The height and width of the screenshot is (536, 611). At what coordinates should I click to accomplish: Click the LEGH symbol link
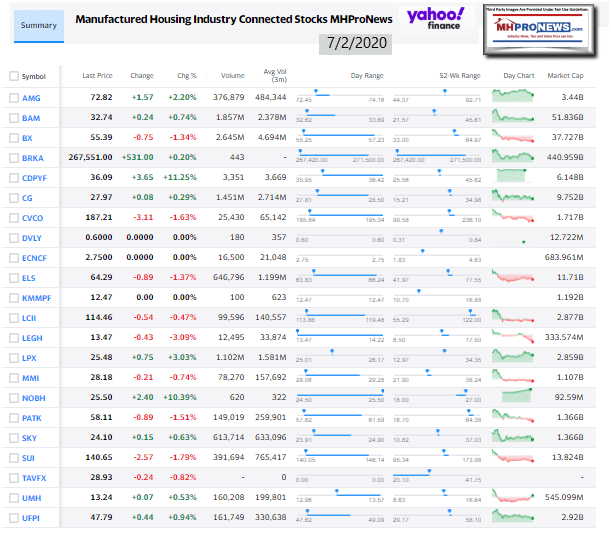pos(32,337)
